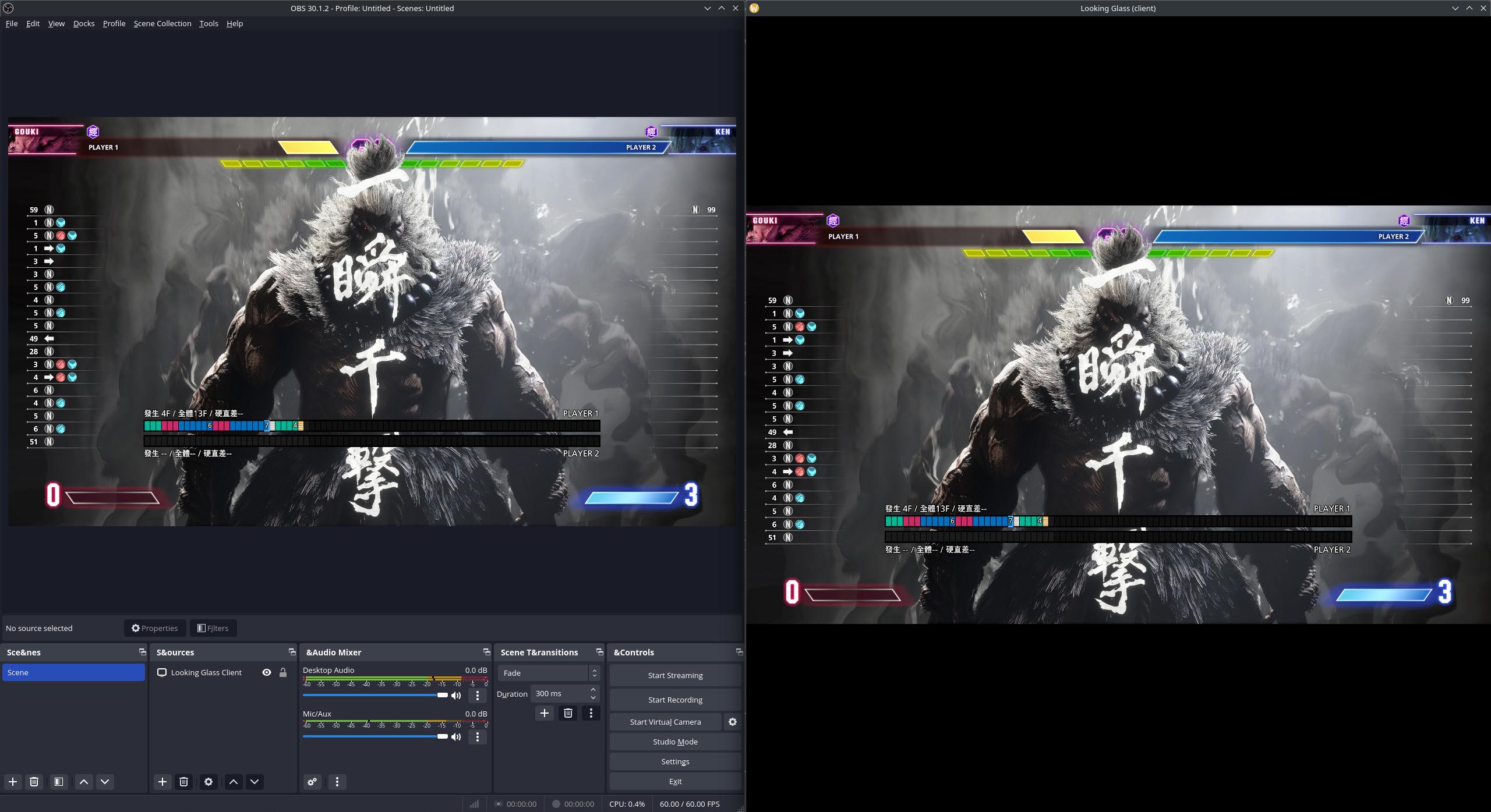Mute Mic/Aux audio speaker icon
This screenshot has width=1491, height=812.
point(456,737)
